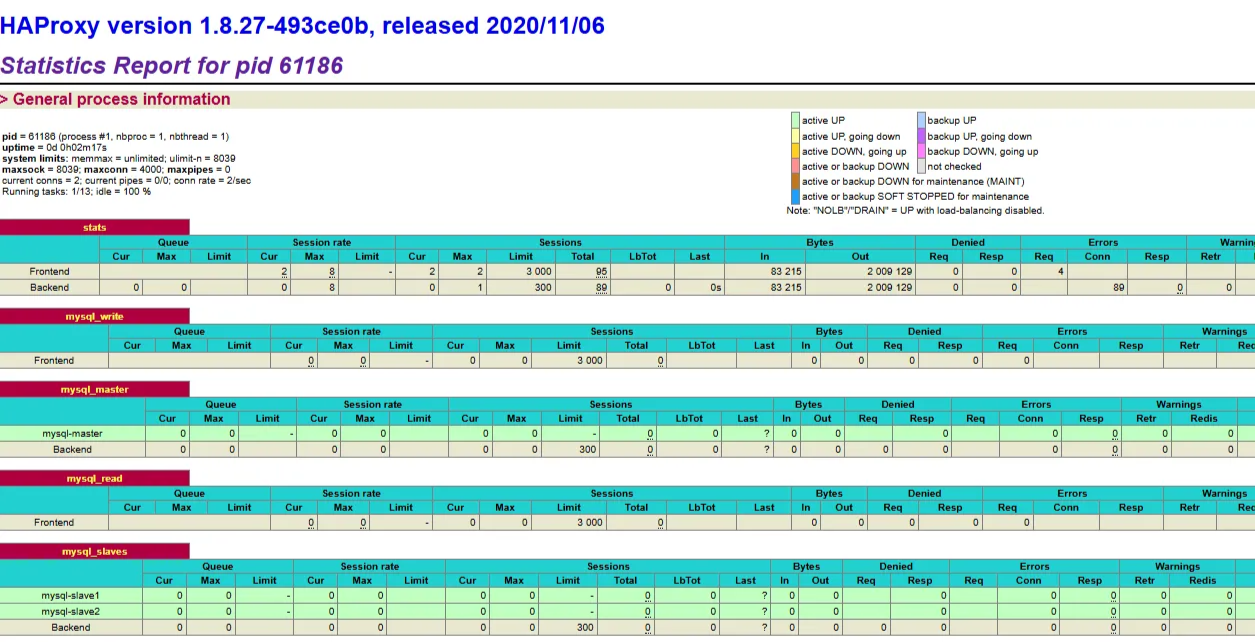Click the brown MAINT legend swatch
The image size is (1255, 642).
[x=796, y=181]
